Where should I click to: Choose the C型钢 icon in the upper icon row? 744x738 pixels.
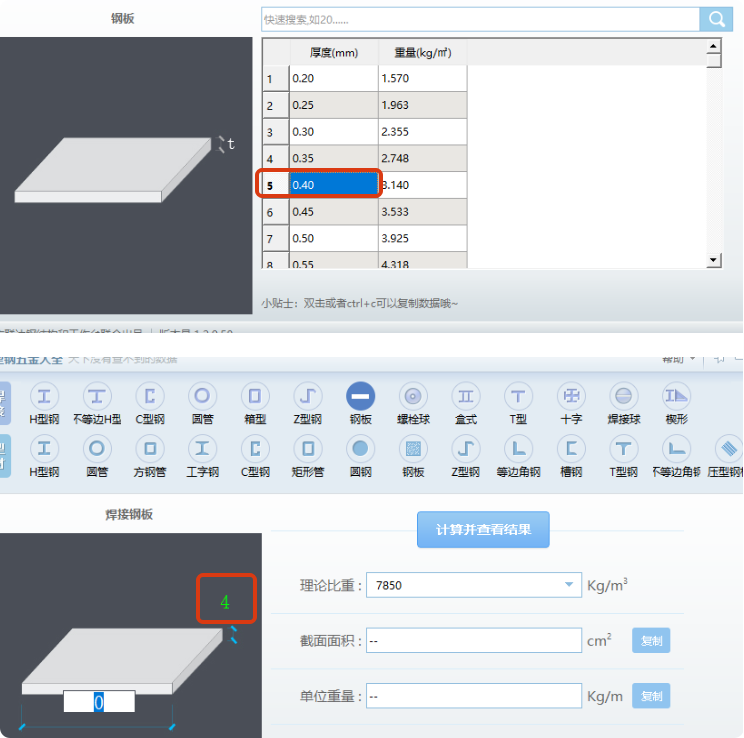coord(150,396)
